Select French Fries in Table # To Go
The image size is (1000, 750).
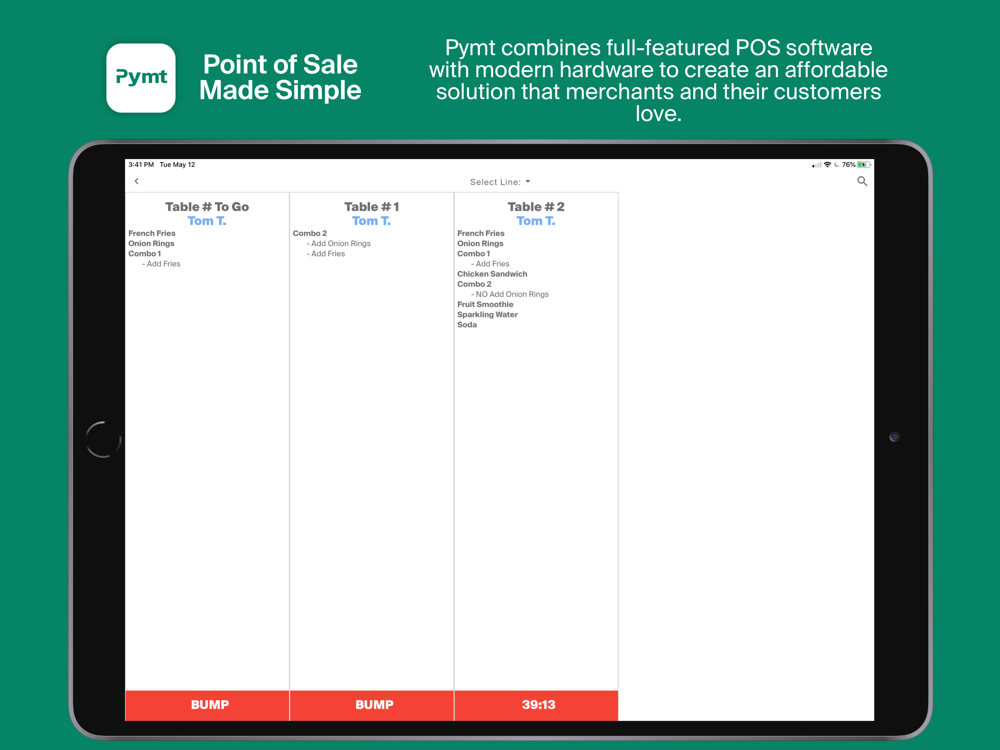coord(152,233)
